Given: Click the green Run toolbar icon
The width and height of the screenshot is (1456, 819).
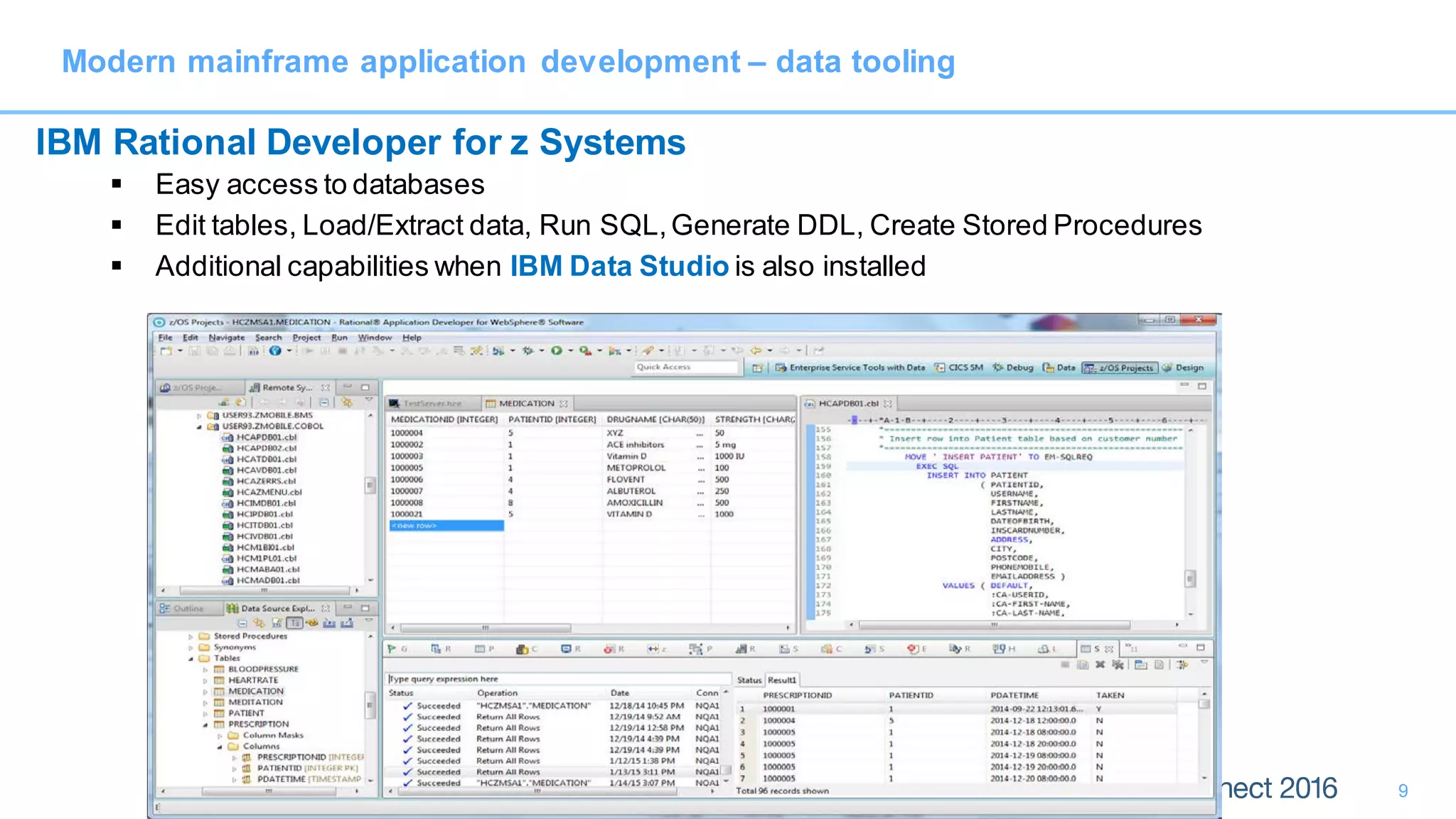Looking at the screenshot, I should [x=557, y=350].
